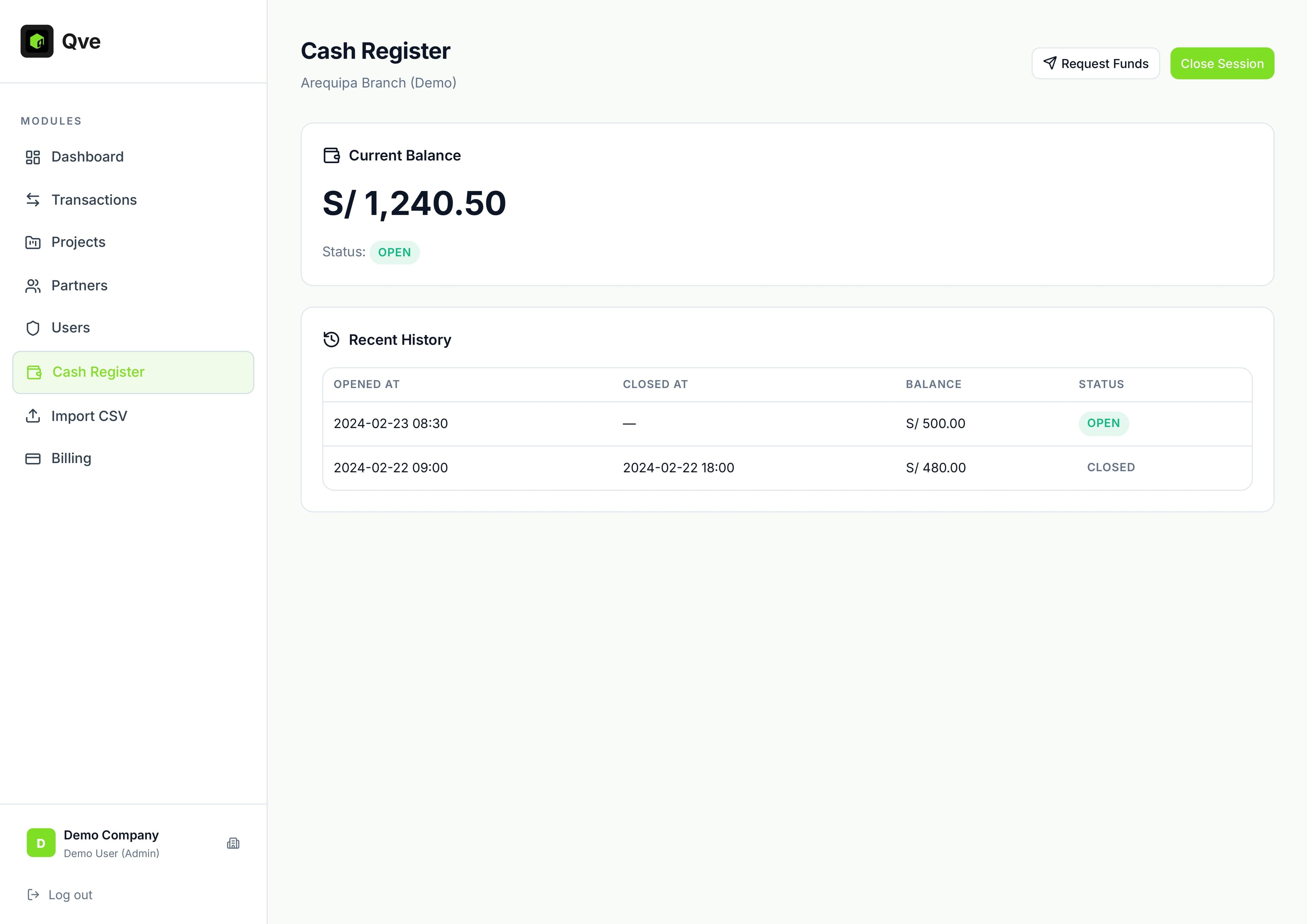Select the OPEN badge in Recent History row
Viewport: 1308px width, 924px height.
point(1103,423)
